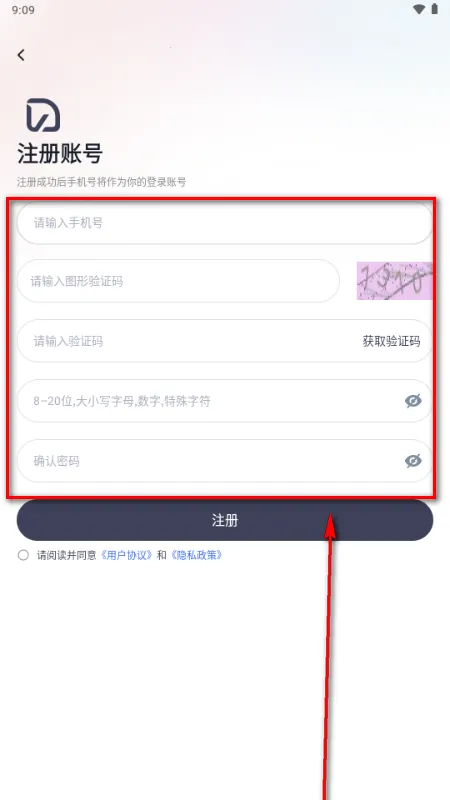The width and height of the screenshot is (450, 800).
Task: Tap the 注册 register button
Action: pyautogui.click(x=225, y=520)
